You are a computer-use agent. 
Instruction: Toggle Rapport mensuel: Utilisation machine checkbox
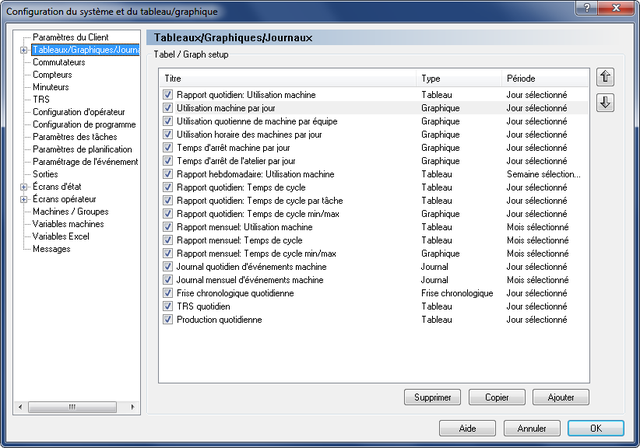coord(167,227)
